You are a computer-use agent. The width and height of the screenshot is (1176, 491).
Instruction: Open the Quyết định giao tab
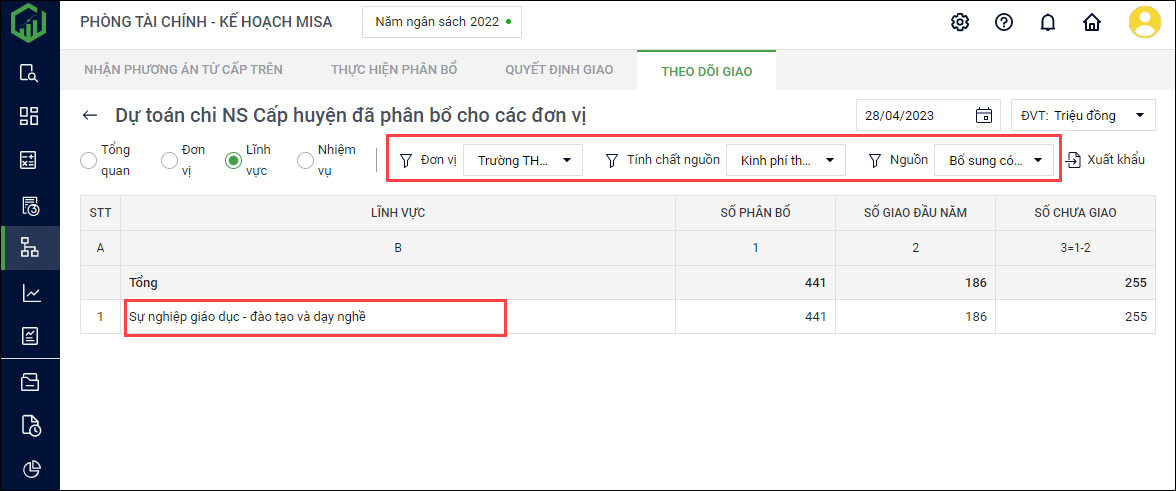[559, 70]
